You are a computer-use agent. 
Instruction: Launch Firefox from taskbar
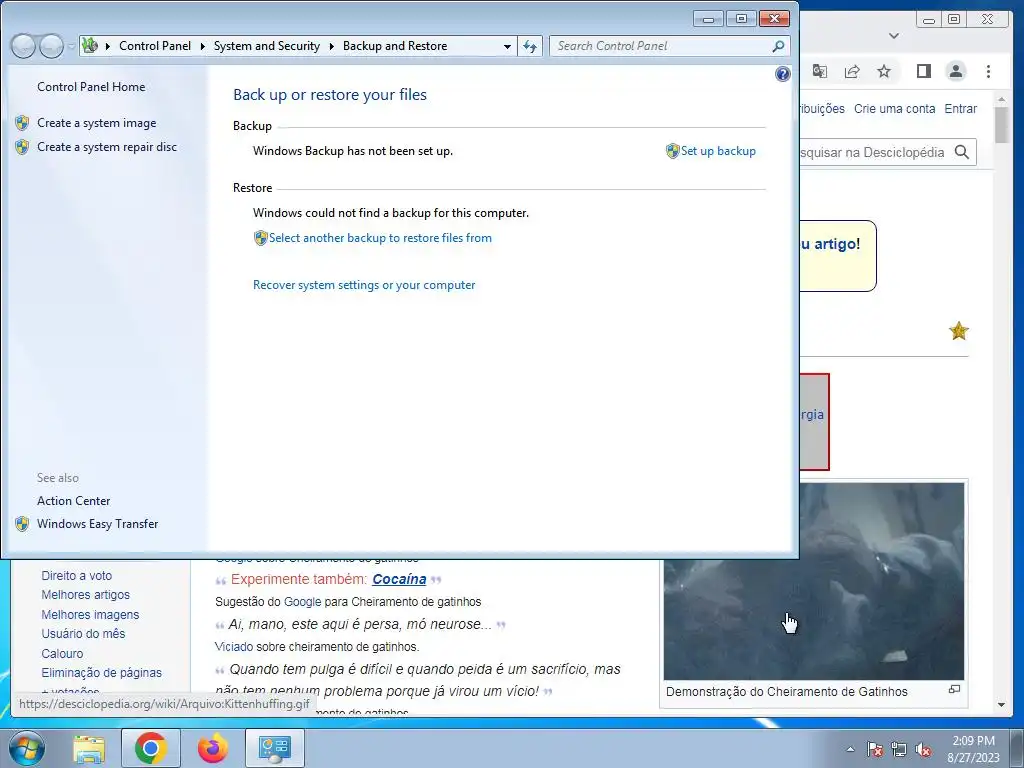tap(212, 748)
